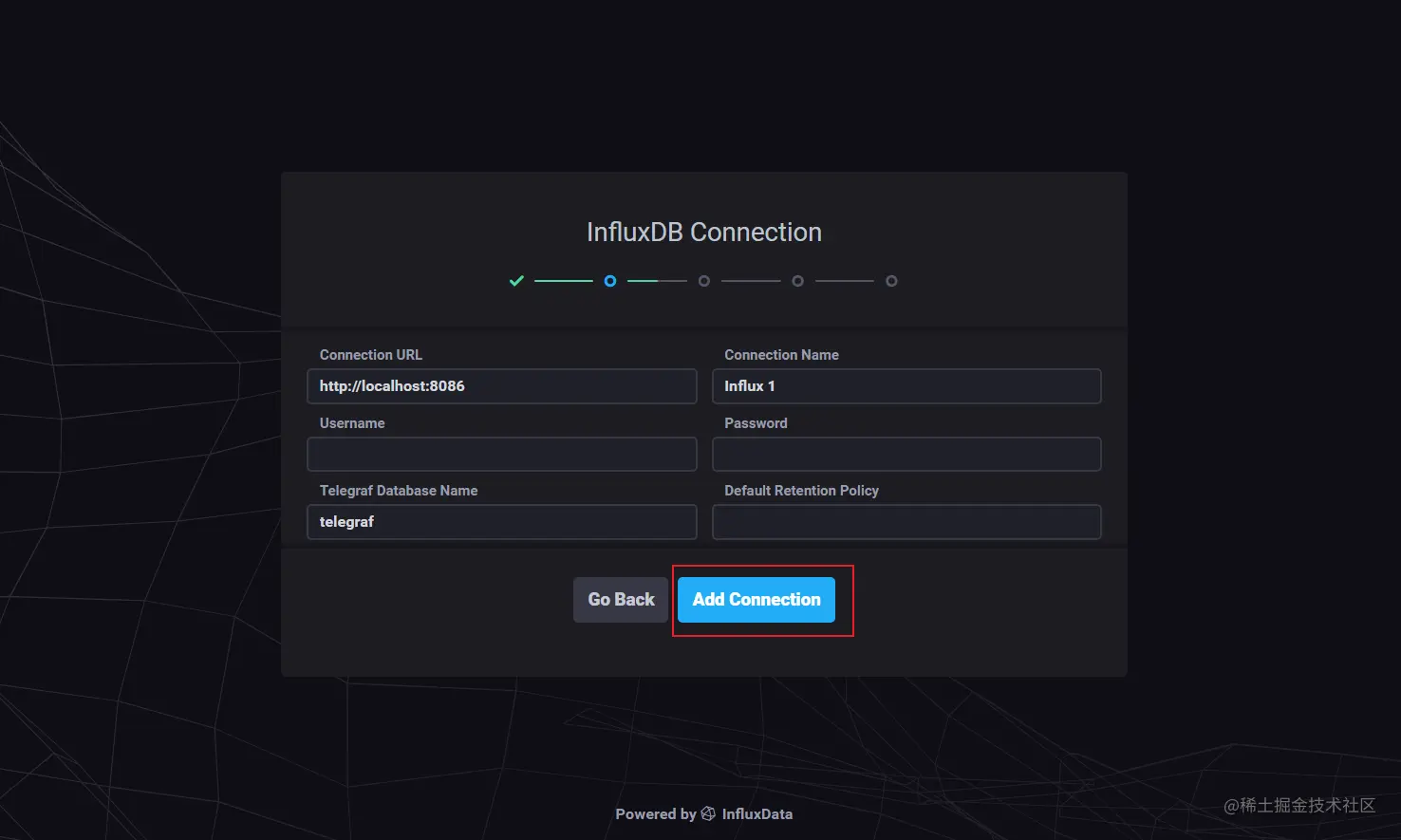Select the Default Retention Policy field

pyautogui.click(x=906, y=522)
